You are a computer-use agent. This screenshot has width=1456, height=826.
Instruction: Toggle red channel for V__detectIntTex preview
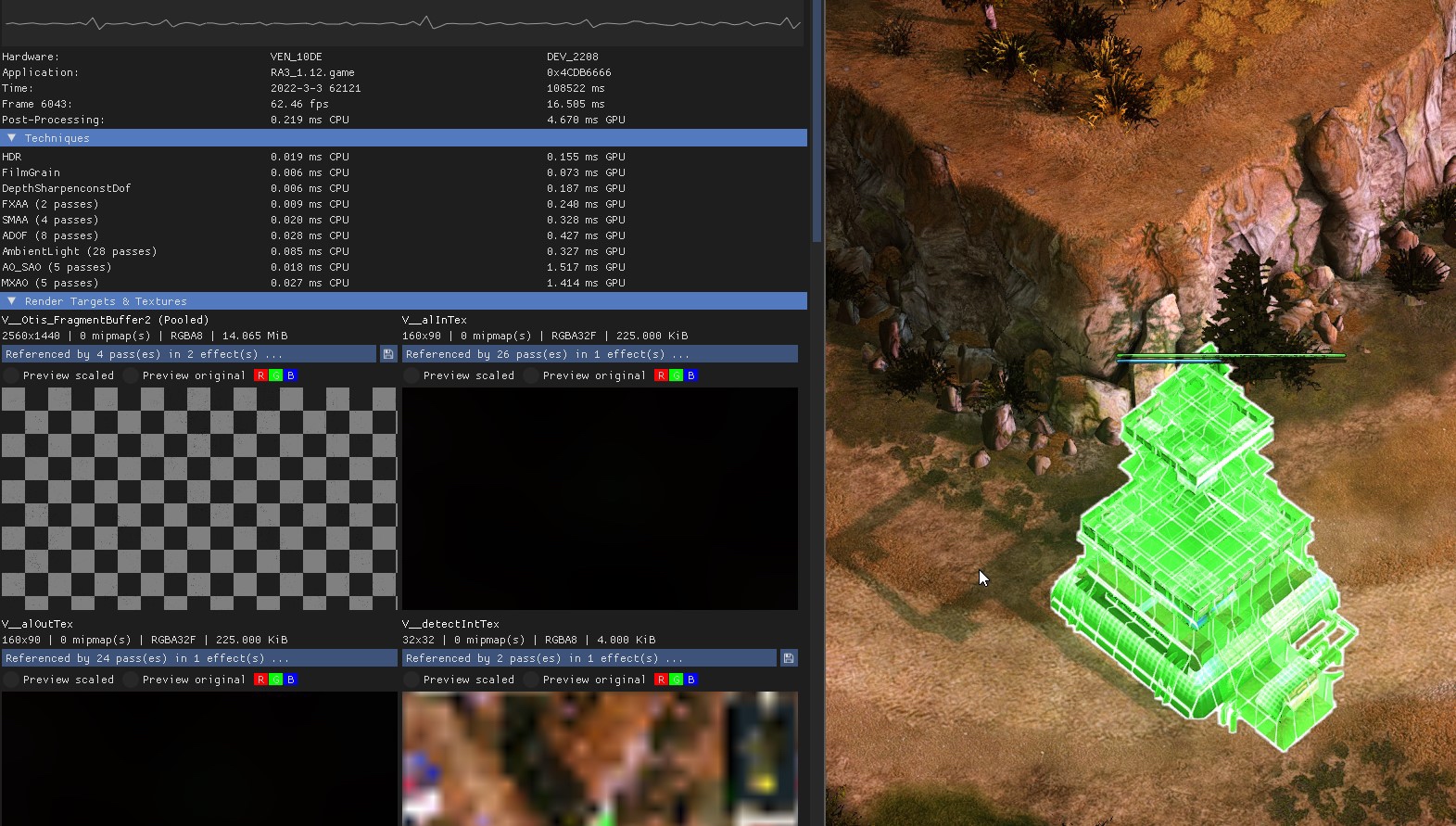pos(661,680)
